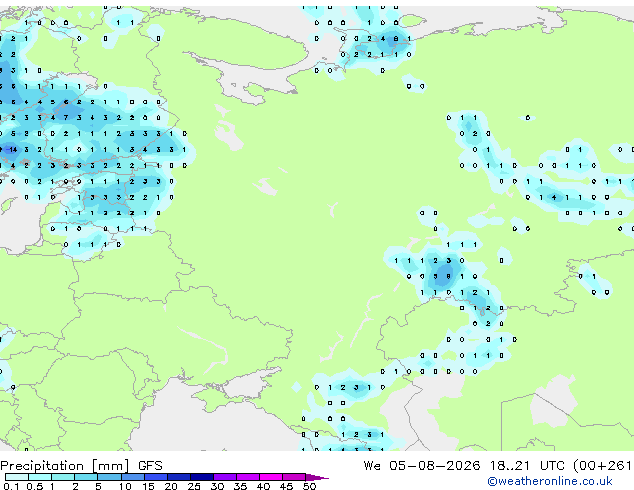Image resolution: width=634 pixels, height=490 pixels.
Task: Click the "[mm]" unit label
Action: coord(110,466)
